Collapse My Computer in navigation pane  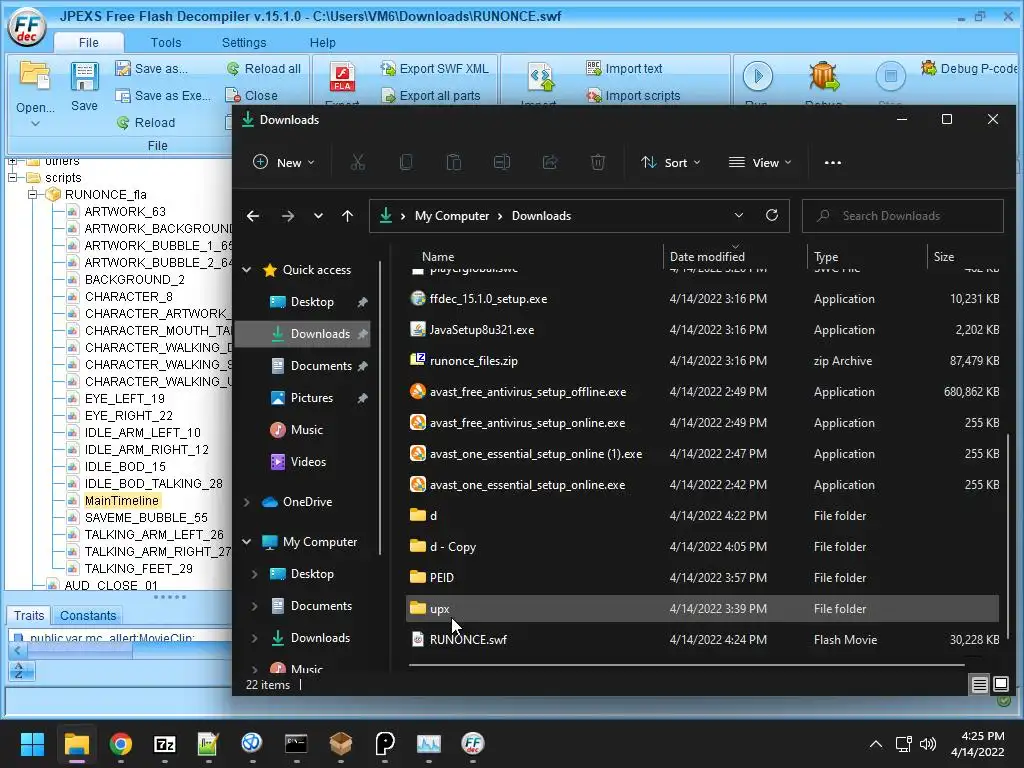point(247,541)
